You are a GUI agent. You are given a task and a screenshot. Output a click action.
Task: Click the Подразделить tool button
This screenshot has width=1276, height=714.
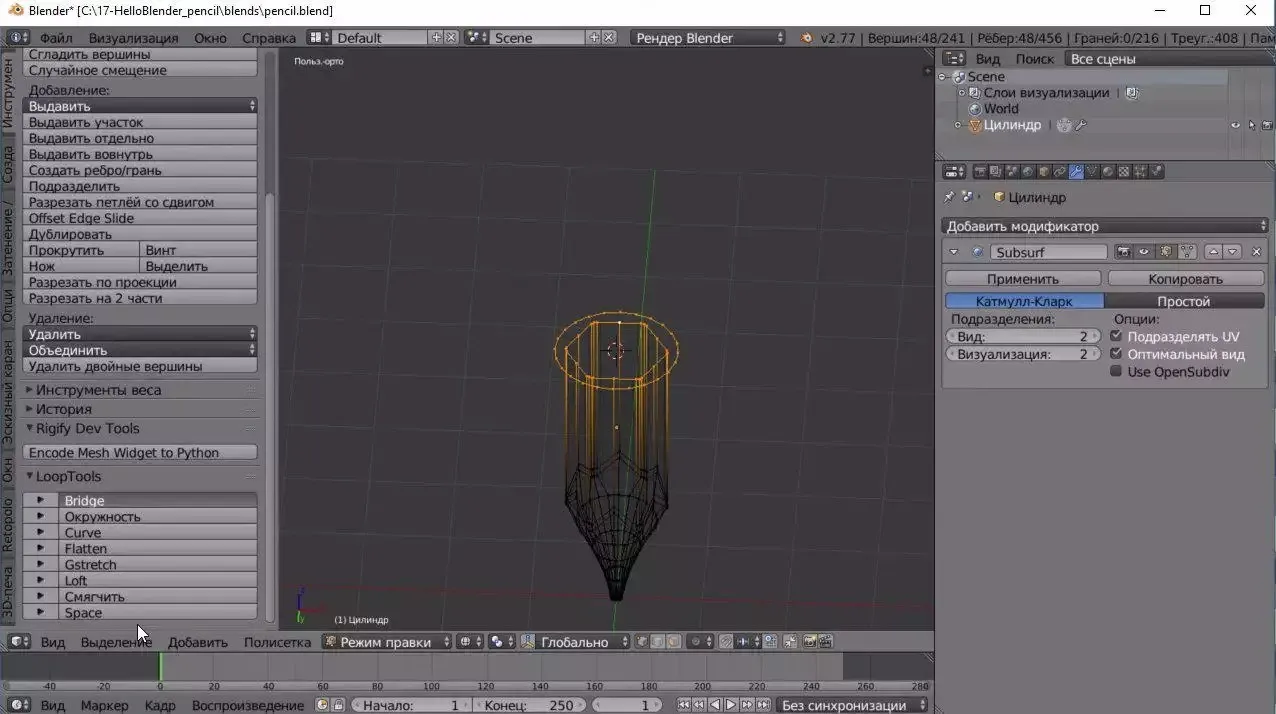75,186
